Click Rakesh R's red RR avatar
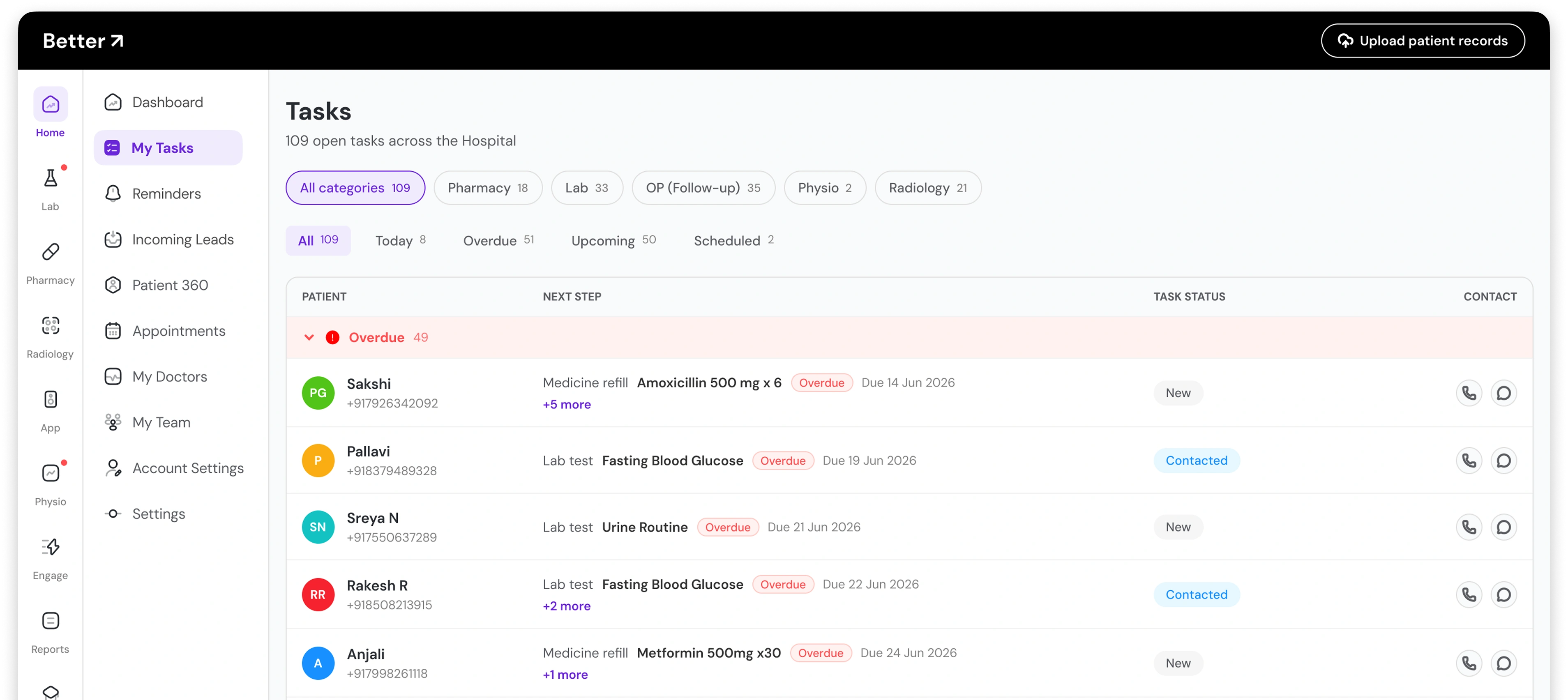 click(x=318, y=594)
